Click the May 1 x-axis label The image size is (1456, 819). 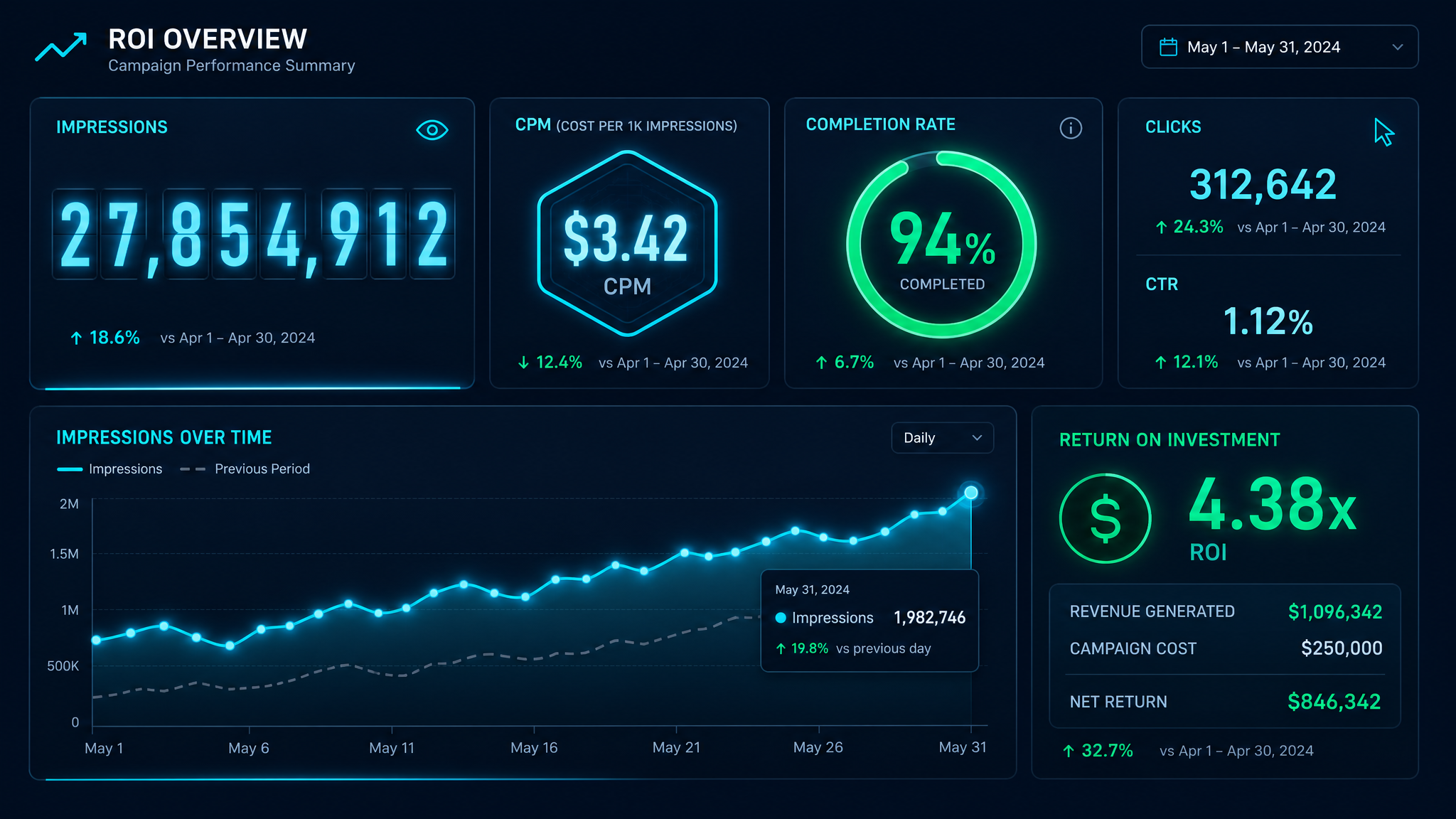pos(104,748)
